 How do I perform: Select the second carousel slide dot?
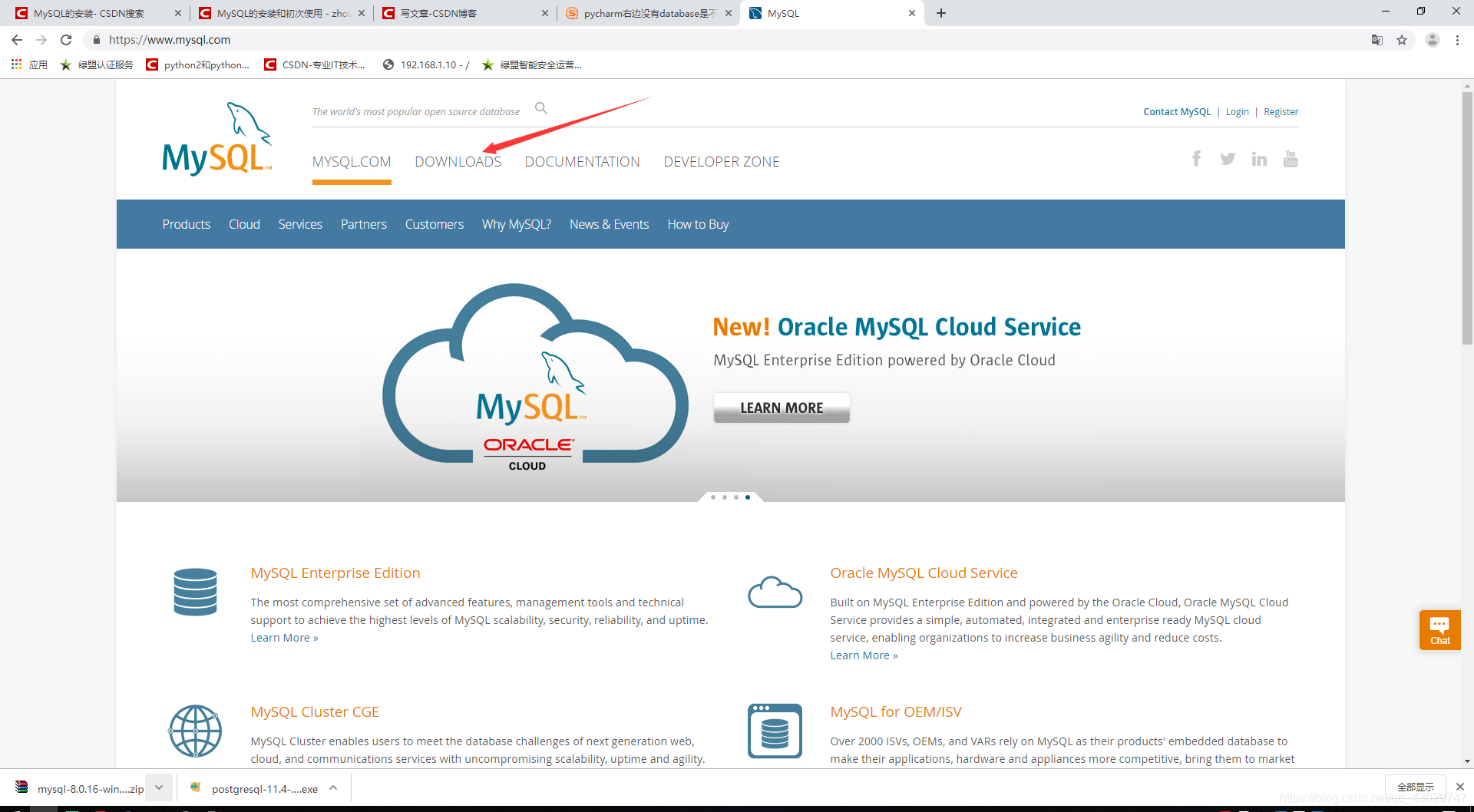point(725,497)
